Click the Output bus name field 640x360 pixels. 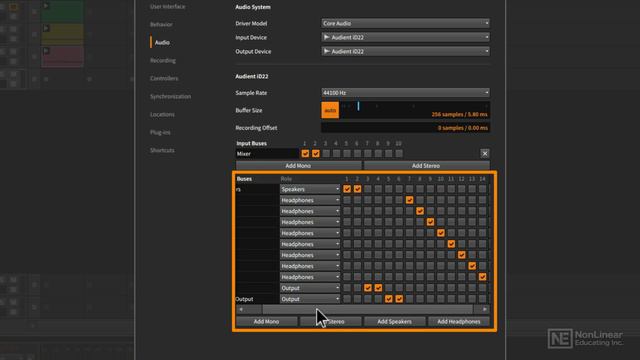pos(257,299)
